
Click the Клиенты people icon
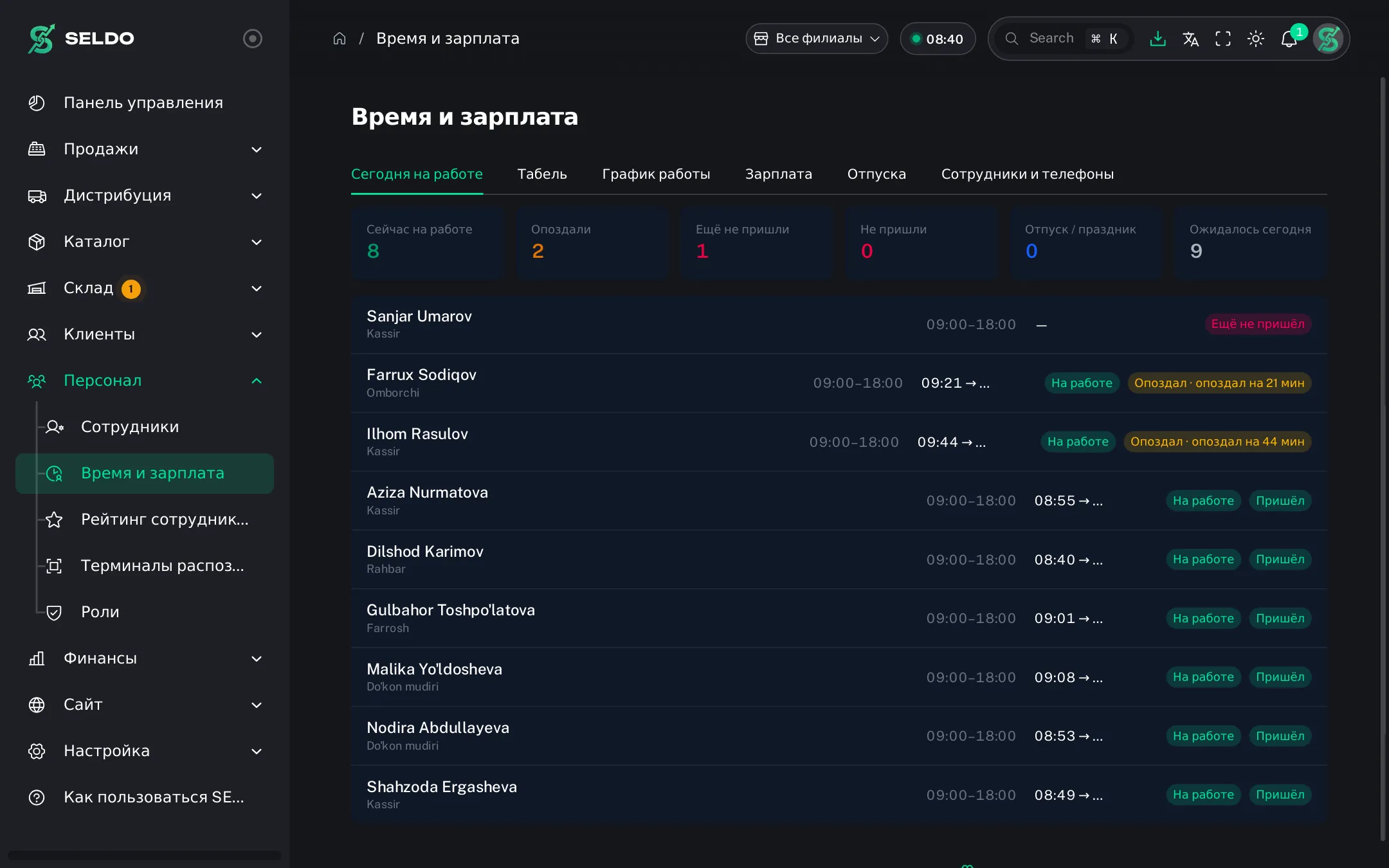click(x=37, y=334)
